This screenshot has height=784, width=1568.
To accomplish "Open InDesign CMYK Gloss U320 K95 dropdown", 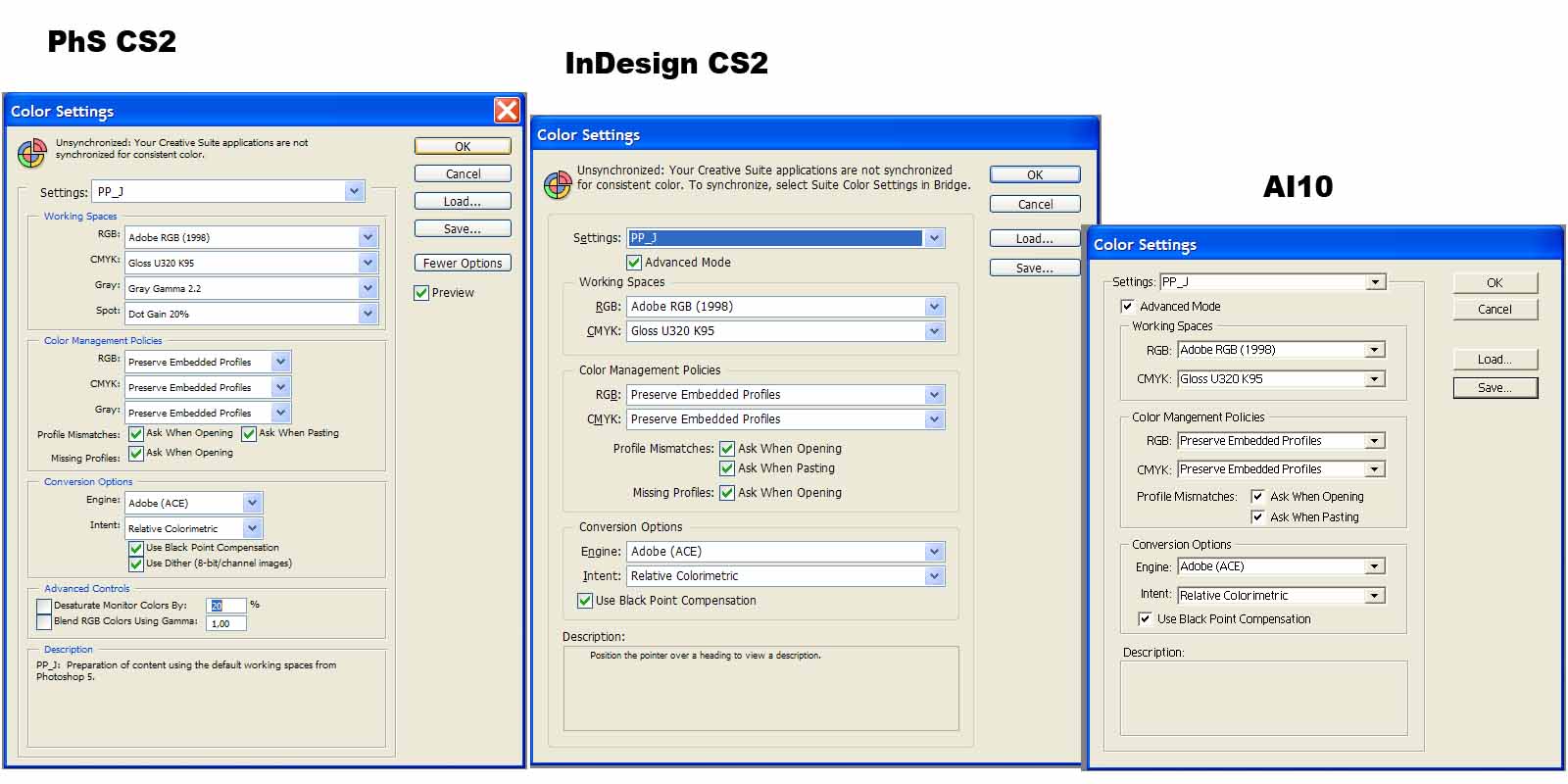I will [x=786, y=331].
